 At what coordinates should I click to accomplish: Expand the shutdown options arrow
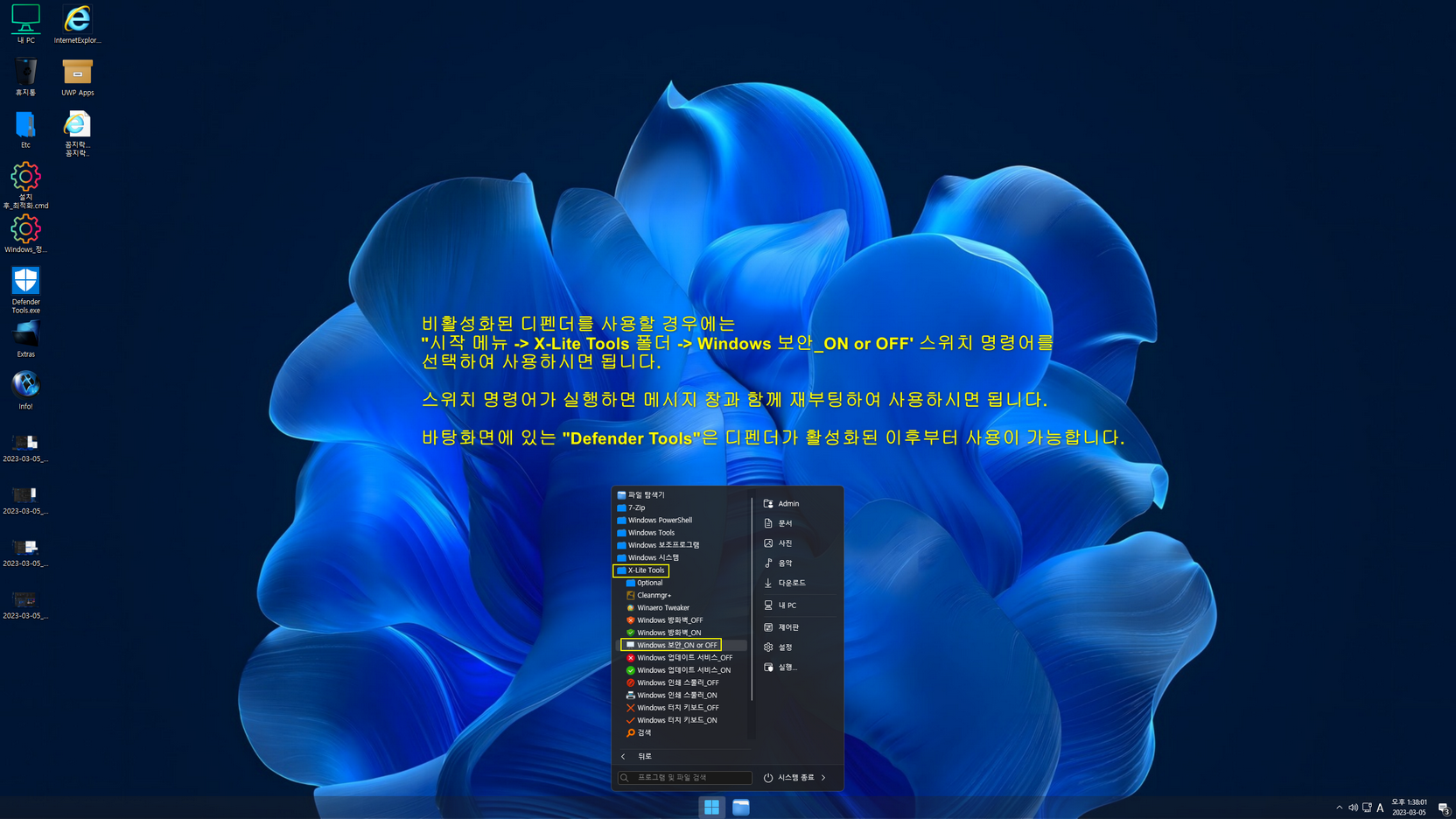point(823,777)
